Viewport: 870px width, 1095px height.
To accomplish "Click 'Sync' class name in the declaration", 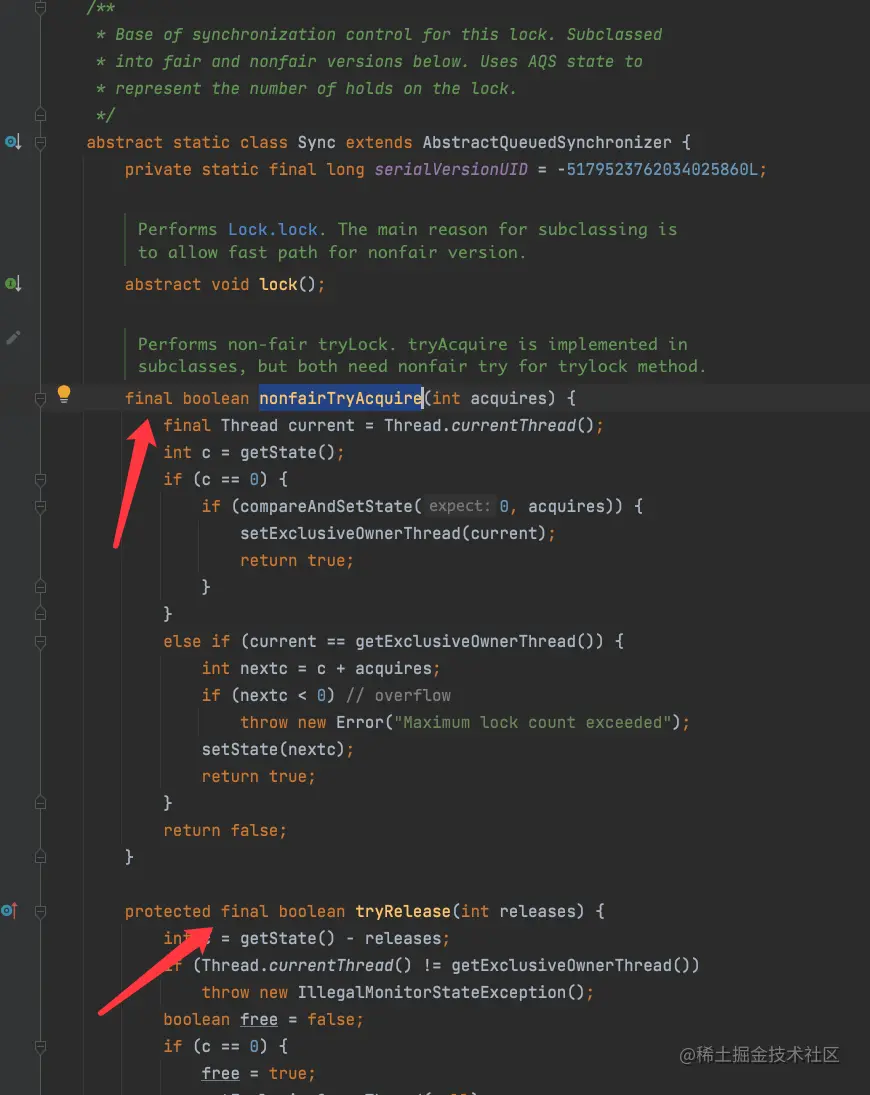I will (316, 142).
